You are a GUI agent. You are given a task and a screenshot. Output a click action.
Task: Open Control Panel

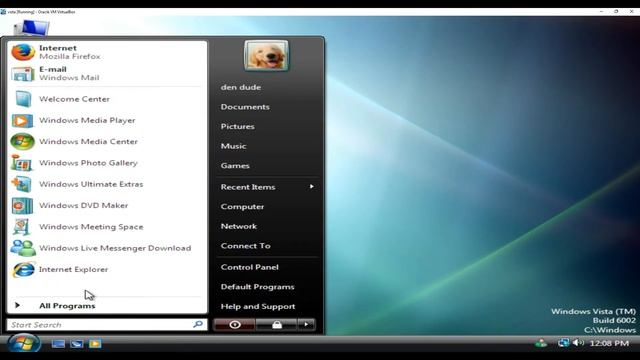(250, 267)
